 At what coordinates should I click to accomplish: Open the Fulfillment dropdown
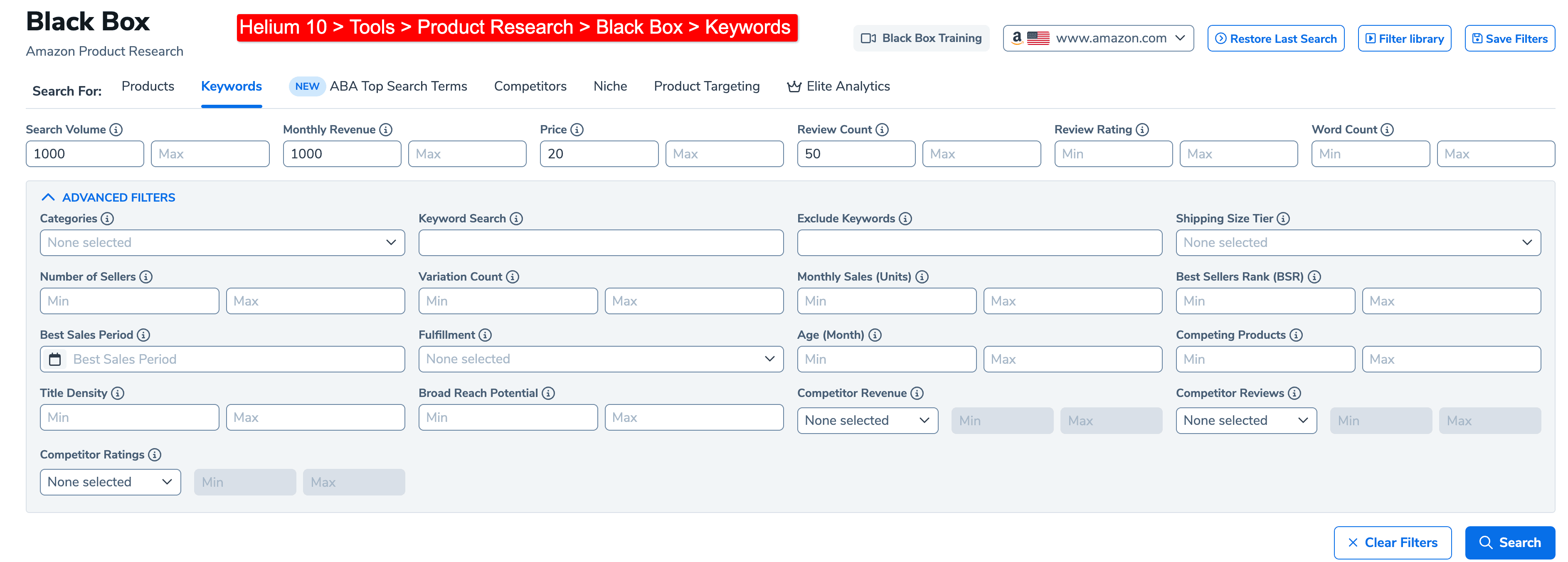pyautogui.click(x=601, y=359)
